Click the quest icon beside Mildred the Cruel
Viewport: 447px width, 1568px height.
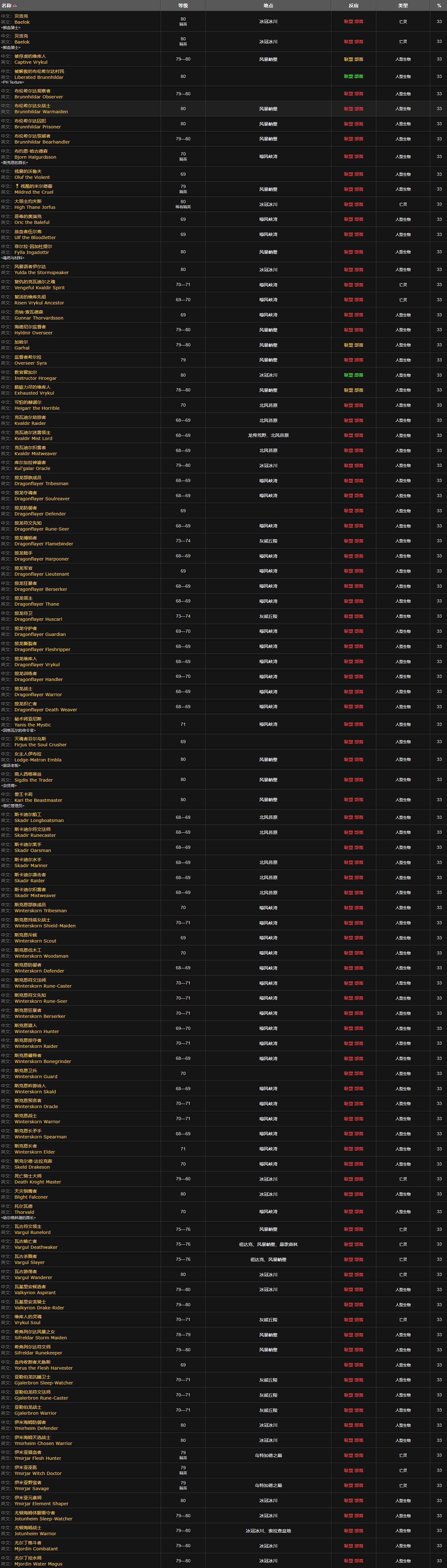[17, 186]
